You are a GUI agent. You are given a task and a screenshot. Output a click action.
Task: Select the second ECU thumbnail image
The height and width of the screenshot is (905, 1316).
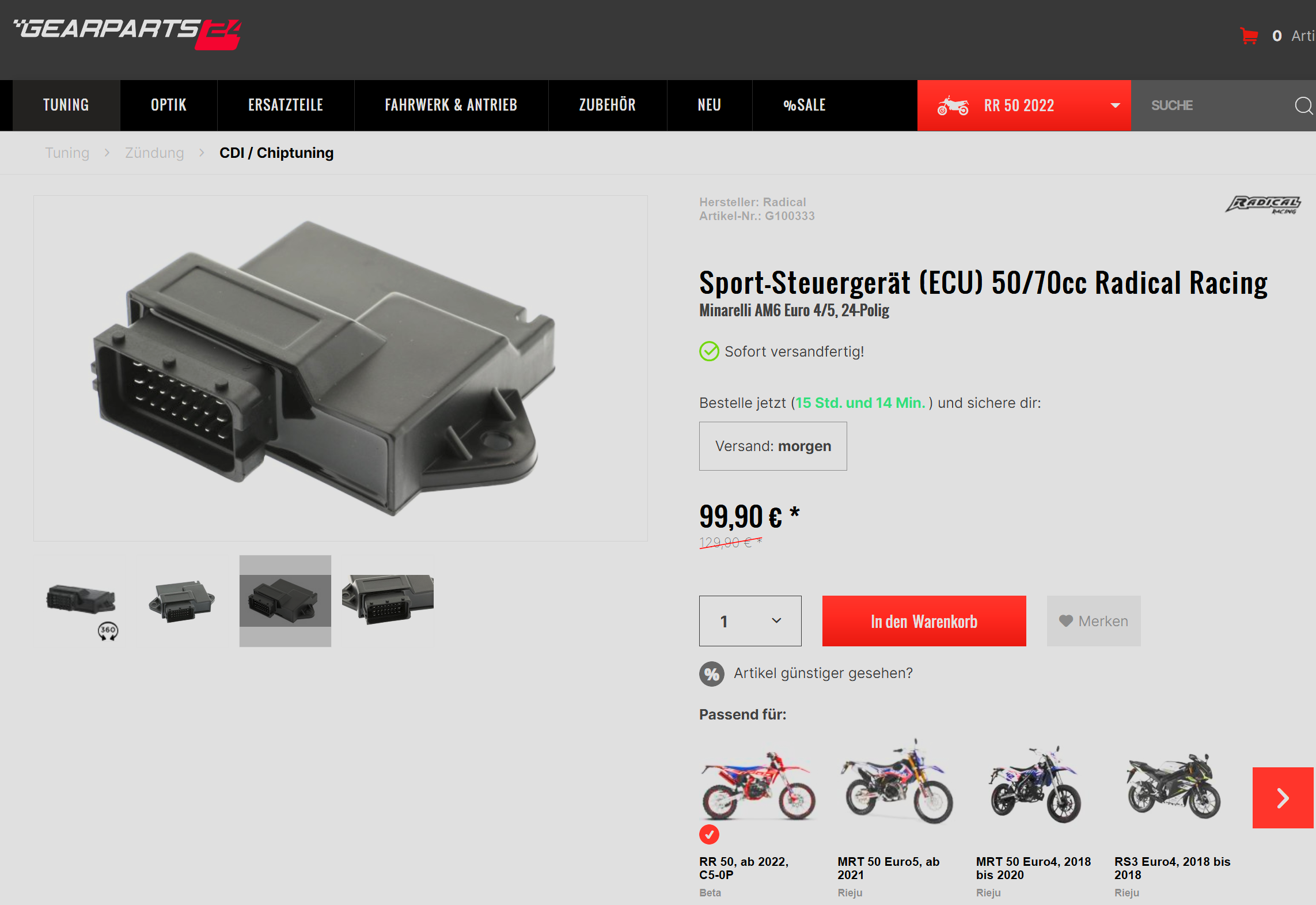pos(182,601)
